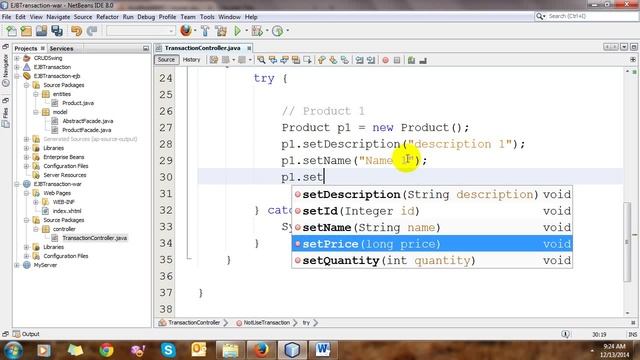Viewport: 640px width, 360px height.
Task: Click the Last Edit editor toolbar icon
Action: (213, 60)
